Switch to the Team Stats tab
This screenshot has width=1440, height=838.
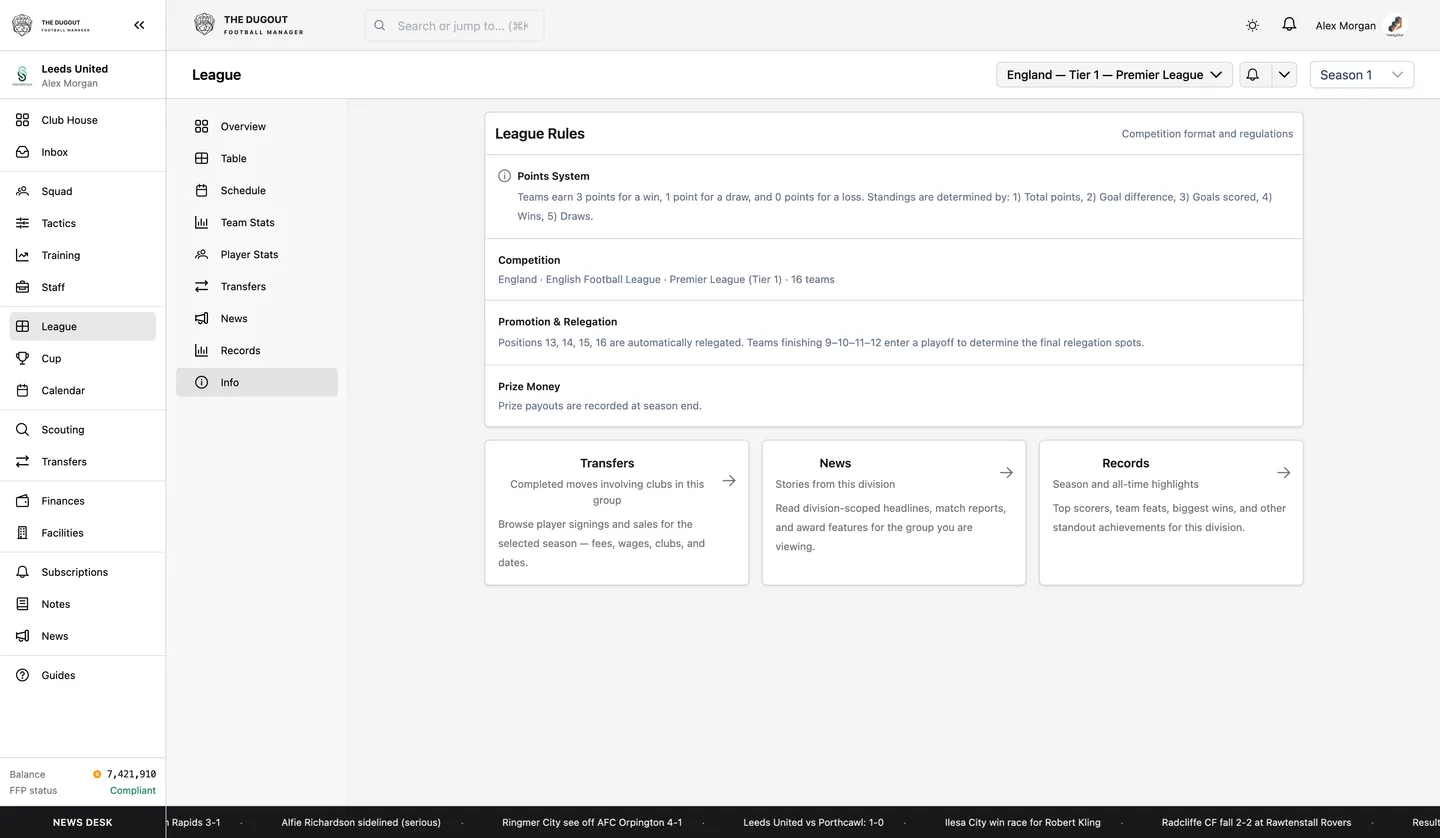[x=257, y=222]
